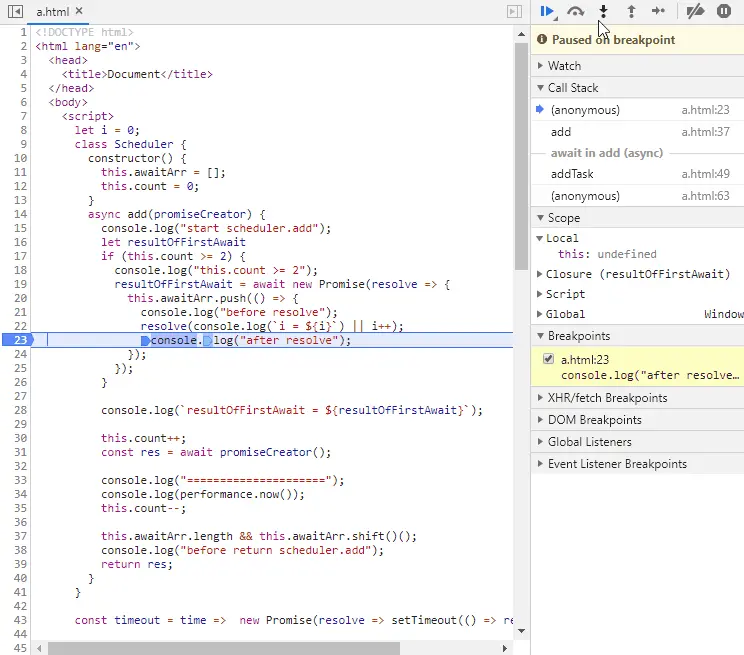
Task: Collapse the Call Stack section
Action: click(x=637, y=88)
